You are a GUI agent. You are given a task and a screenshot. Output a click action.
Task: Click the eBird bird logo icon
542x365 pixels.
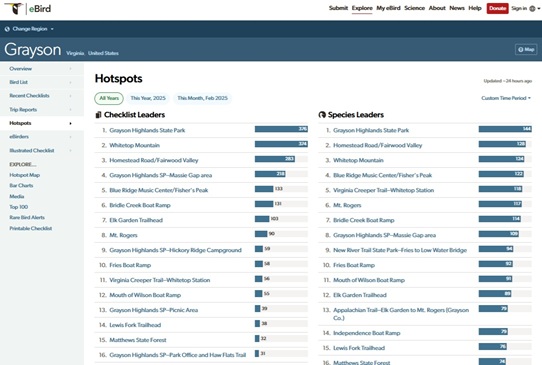[14, 8]
